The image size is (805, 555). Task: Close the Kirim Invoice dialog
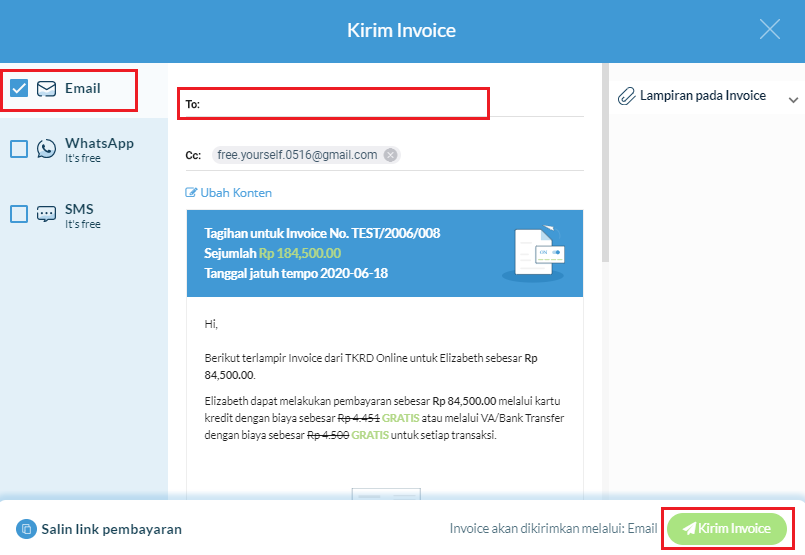point(770,29)
